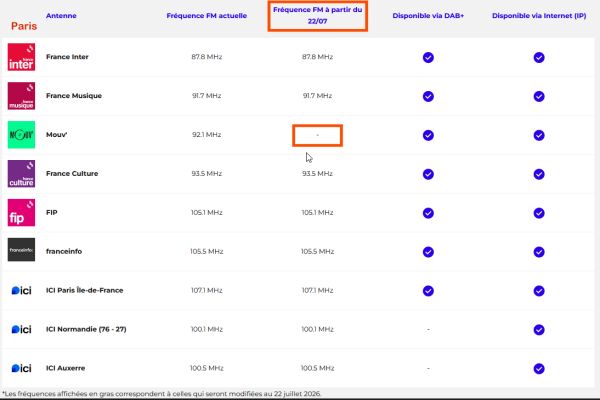Click the France Culture logo
The image size is (600, 400).
click(x=21, y=174)
